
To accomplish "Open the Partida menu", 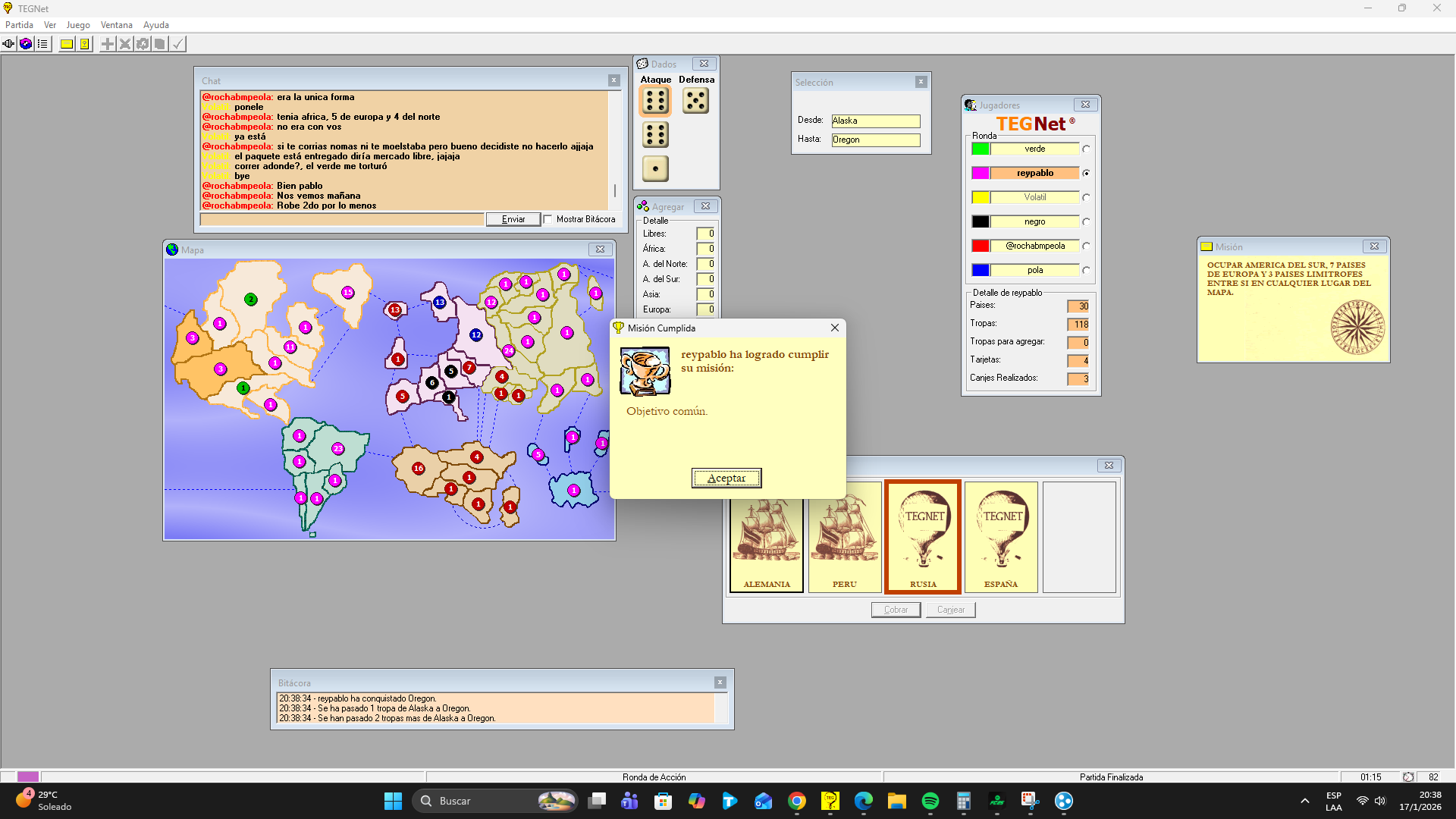I will 19,25.
